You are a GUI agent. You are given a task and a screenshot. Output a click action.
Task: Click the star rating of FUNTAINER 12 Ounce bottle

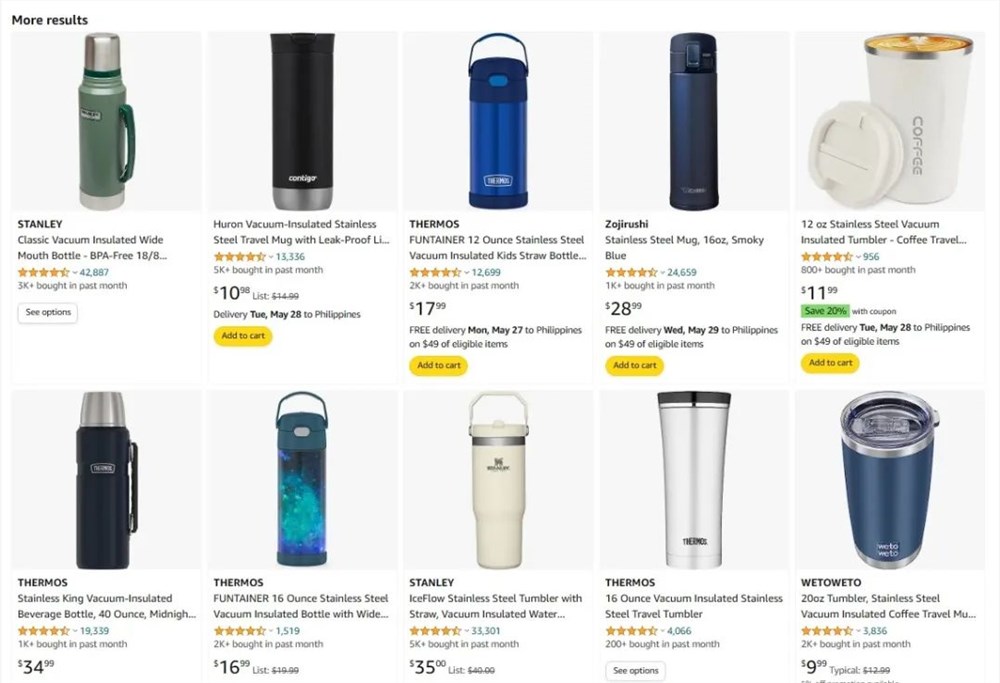click(435, 272)
